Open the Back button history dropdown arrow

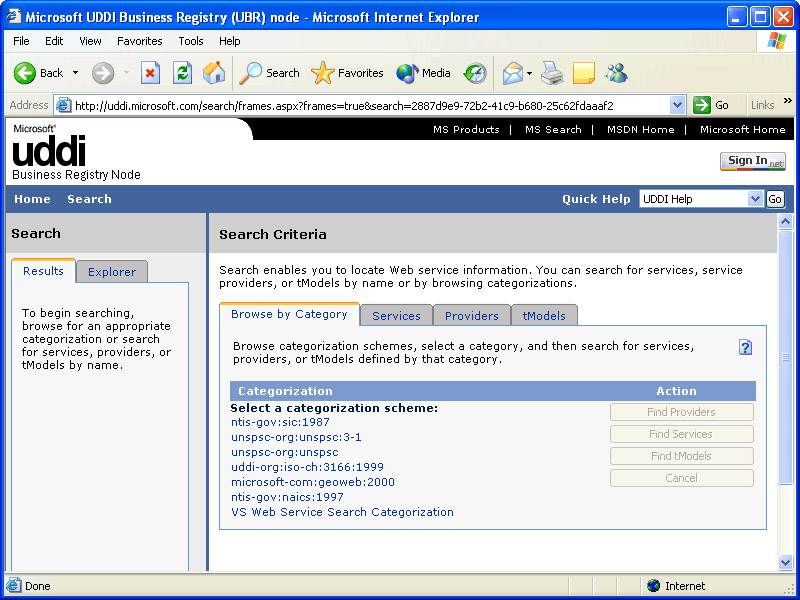[75, 73]
